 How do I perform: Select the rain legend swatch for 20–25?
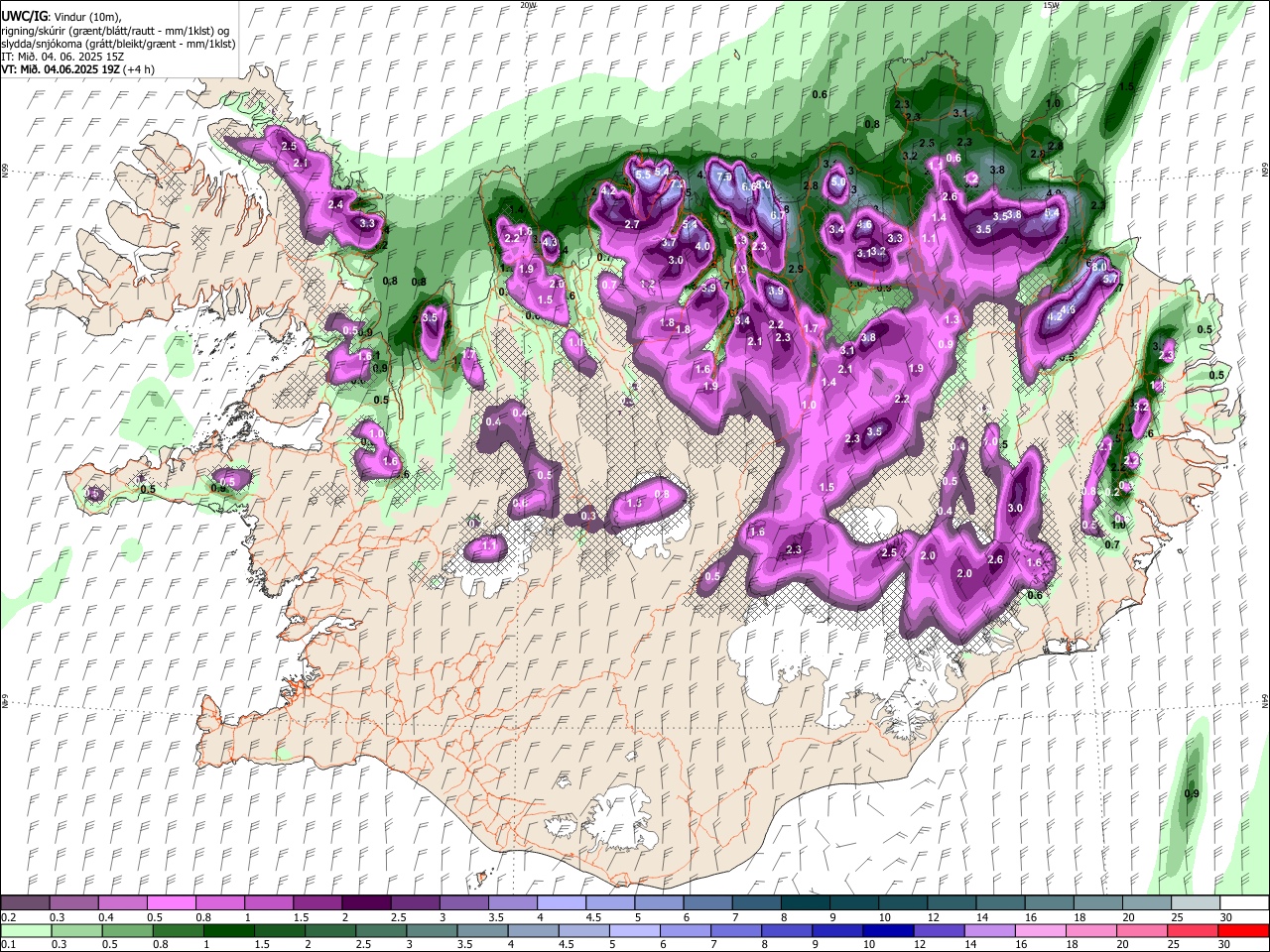click(1141, 930)
